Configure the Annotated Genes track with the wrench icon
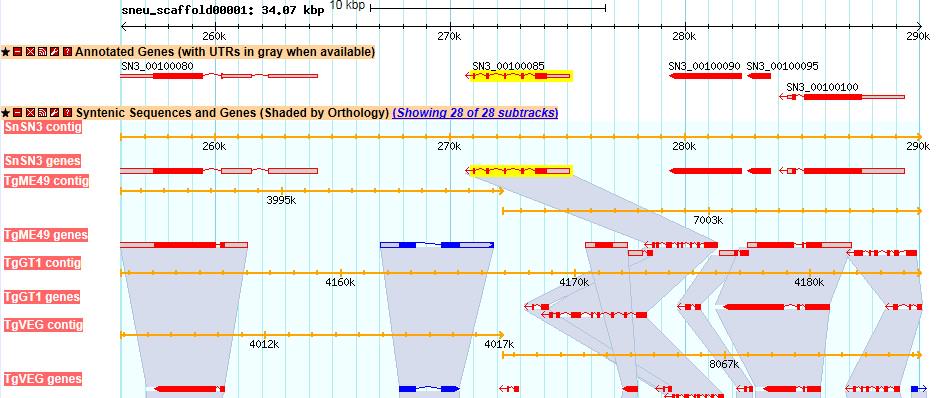 [x=55, y=52]
